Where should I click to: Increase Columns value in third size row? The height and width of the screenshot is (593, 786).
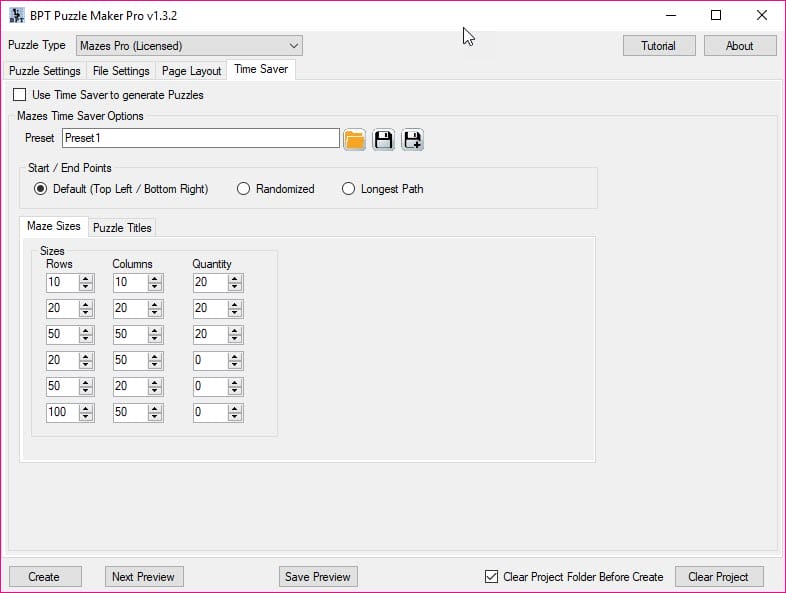coord(155,330)
